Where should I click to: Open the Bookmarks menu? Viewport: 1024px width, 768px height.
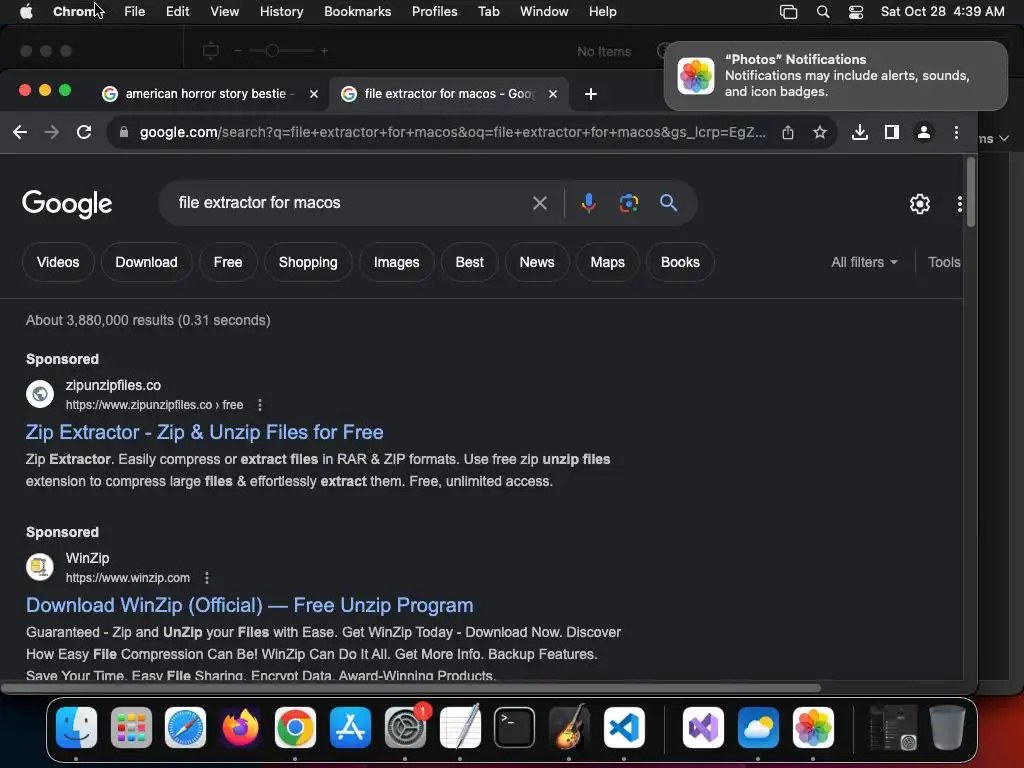click(357, 12)
